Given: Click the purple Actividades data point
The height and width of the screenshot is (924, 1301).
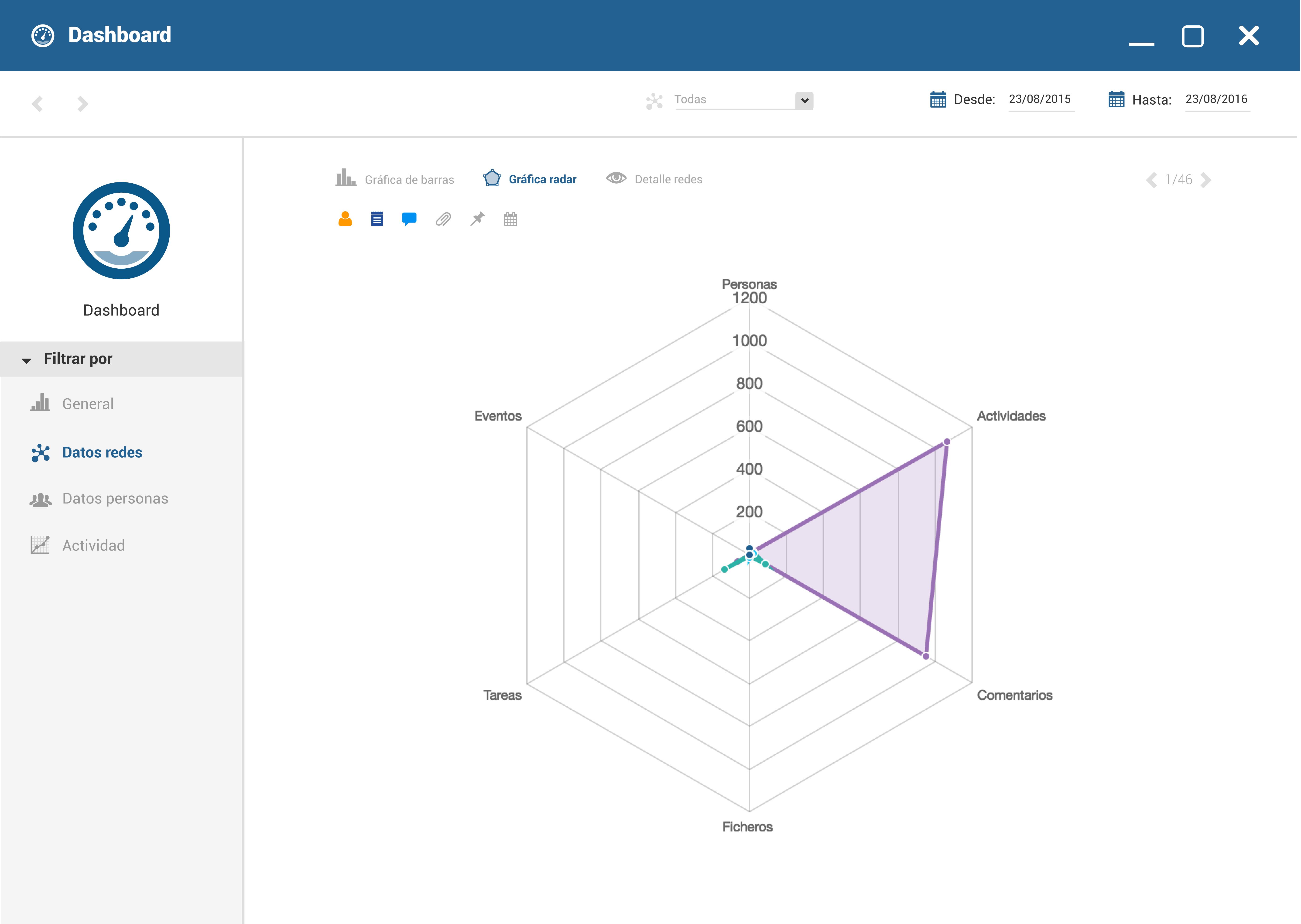Looking at the screenshot, I should tap(947, 441).
